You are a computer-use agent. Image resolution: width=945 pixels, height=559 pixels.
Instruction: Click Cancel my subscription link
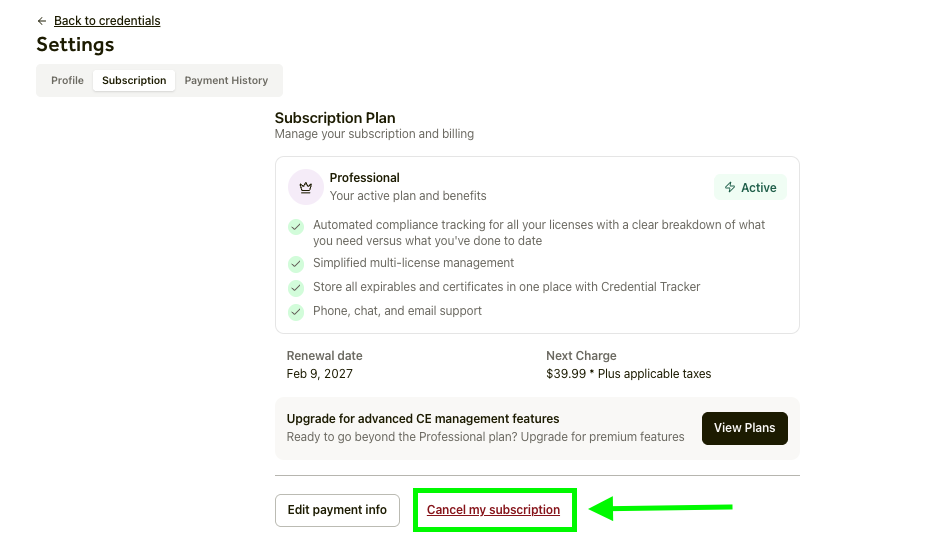(x=493, y=510)
